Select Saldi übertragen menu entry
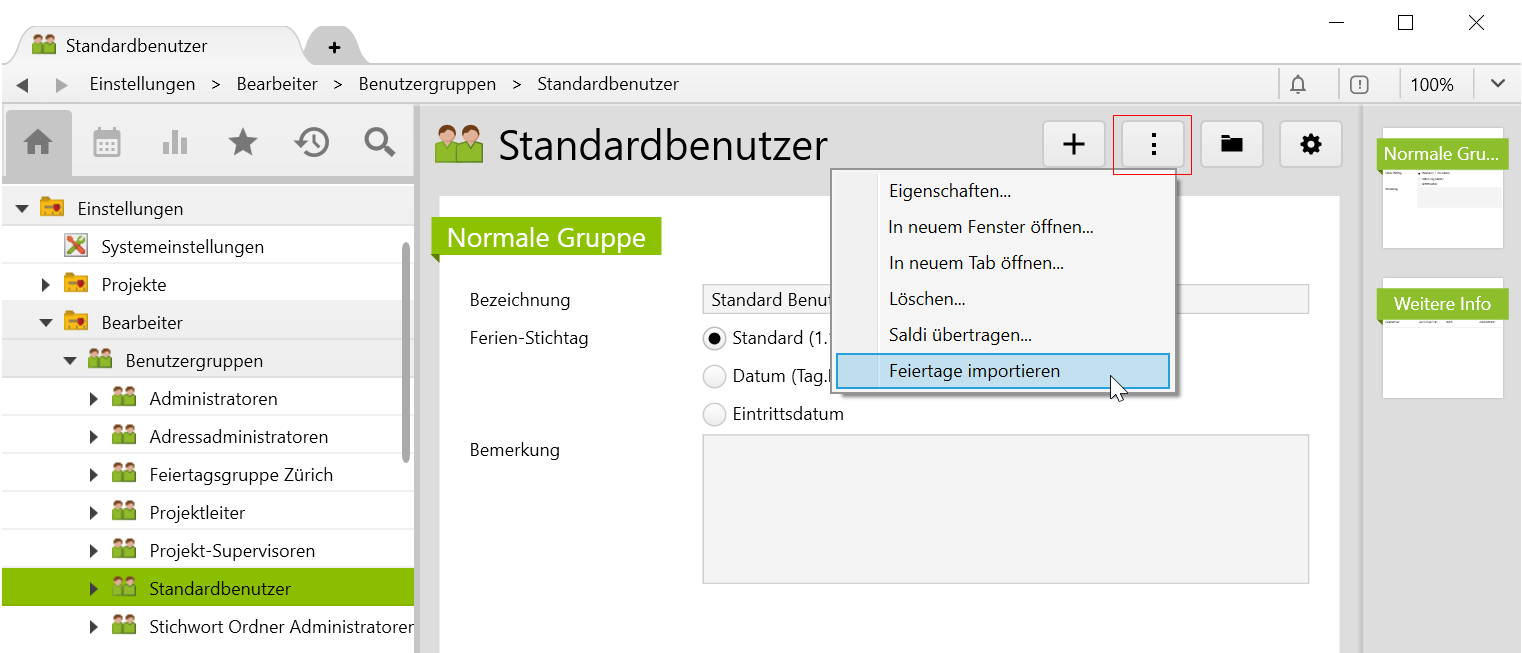The height and width of the screenshot is (653, 1522). point(960,335)
